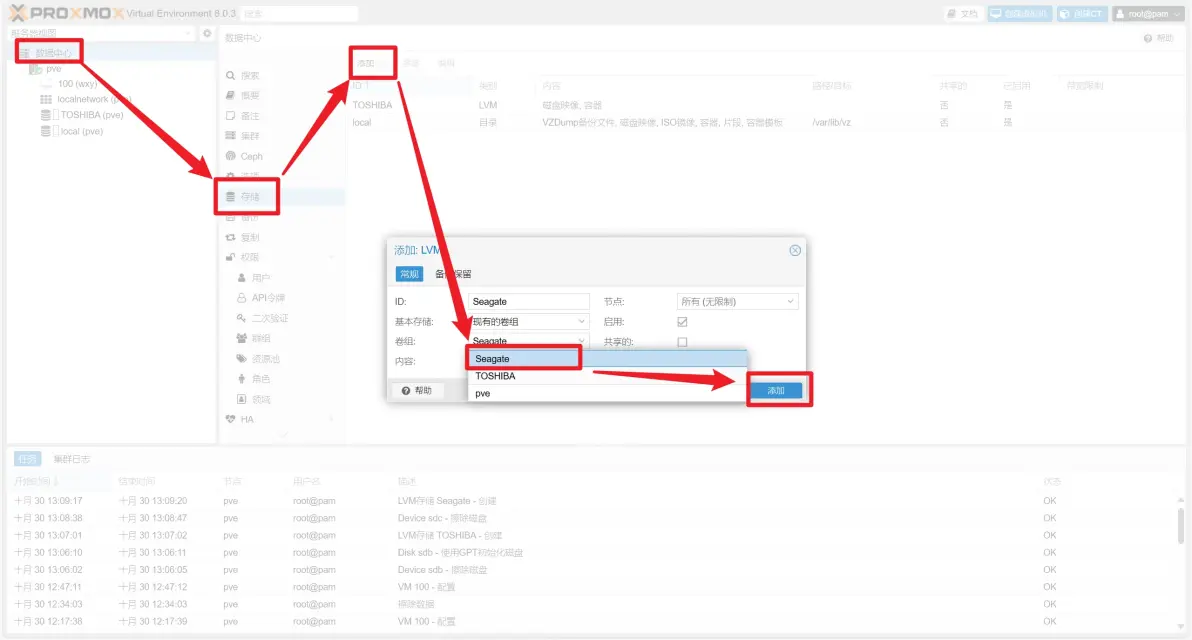Click the 帮助 (Help) button
1192x640 pixels.
pyautogui.click(x=418, y=390)
